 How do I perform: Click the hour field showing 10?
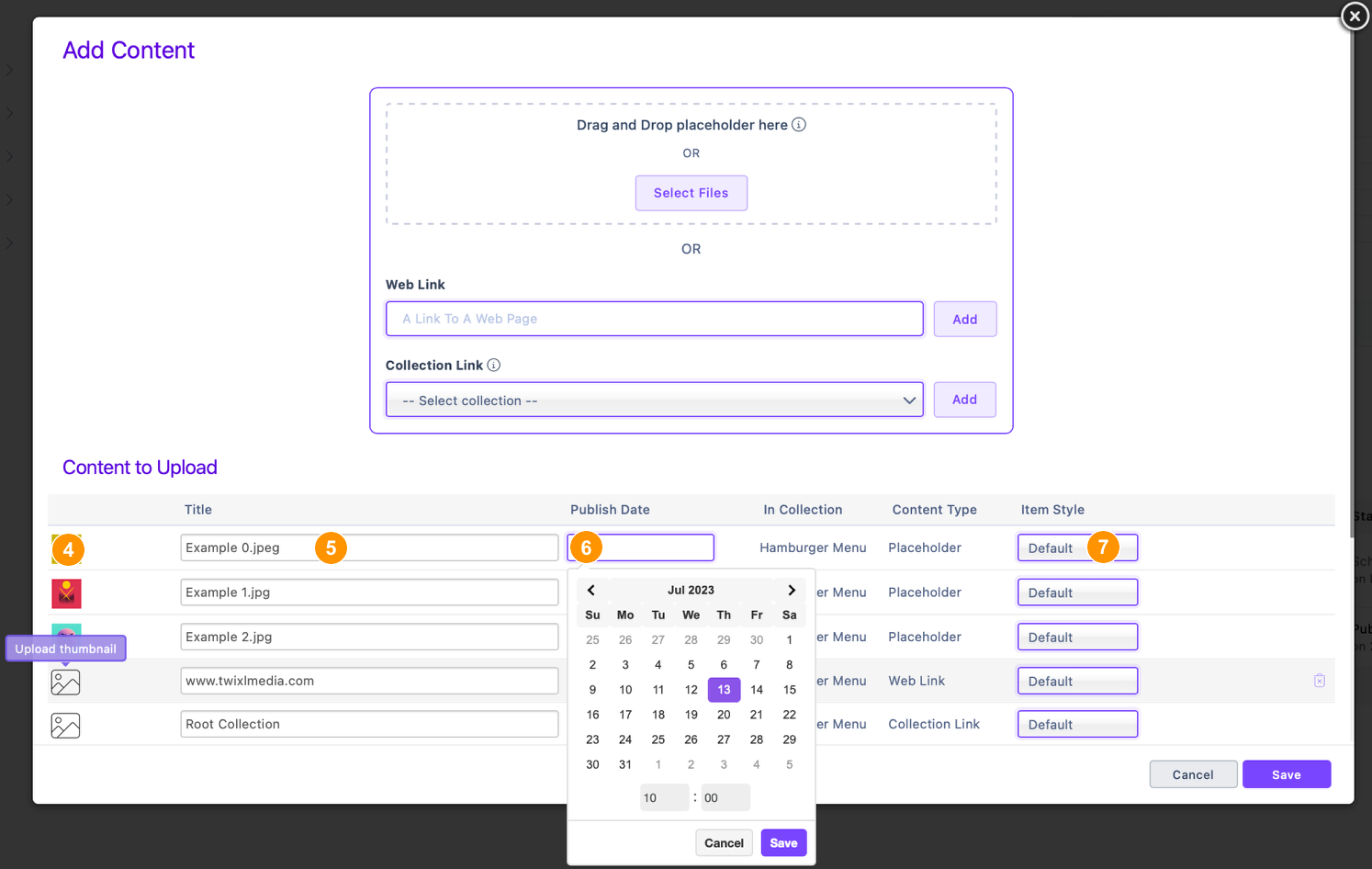(664, 797)
